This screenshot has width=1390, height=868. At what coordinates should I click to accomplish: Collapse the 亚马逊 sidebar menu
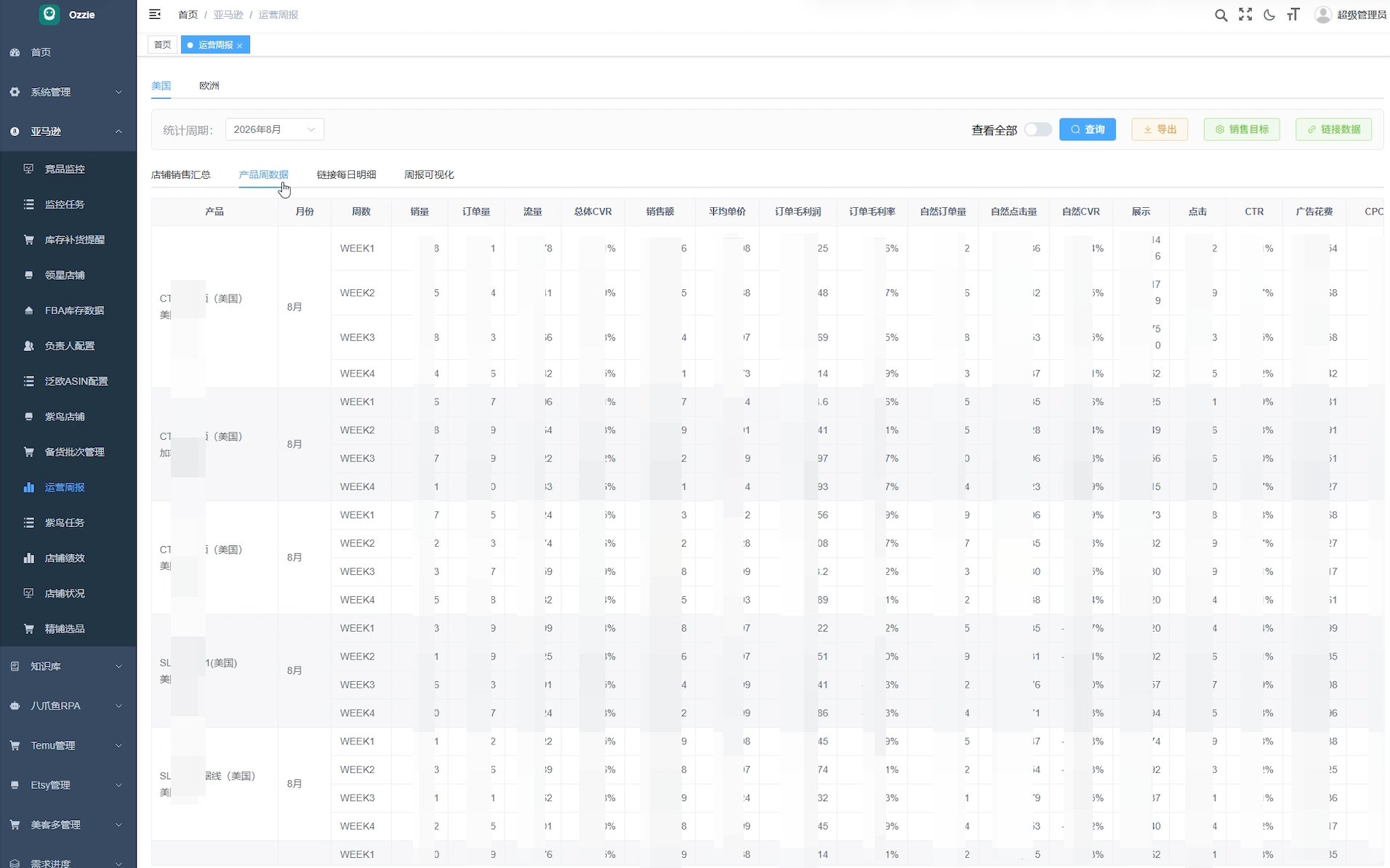68,132
